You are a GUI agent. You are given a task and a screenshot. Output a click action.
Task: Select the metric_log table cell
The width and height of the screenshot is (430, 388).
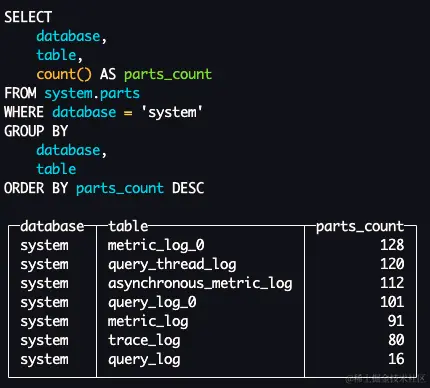(x=148, y=322)
